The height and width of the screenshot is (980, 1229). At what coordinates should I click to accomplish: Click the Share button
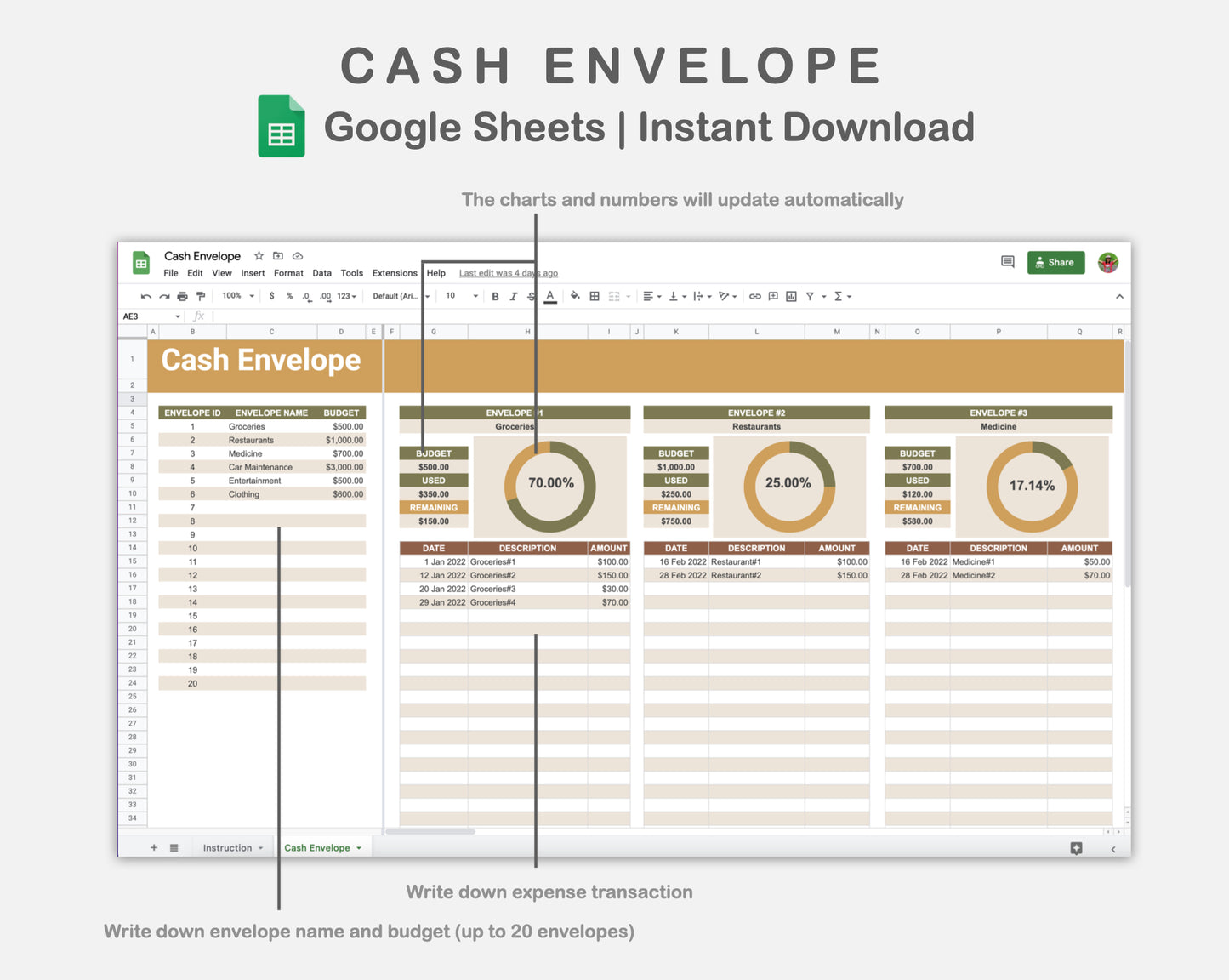(x=1055, y=262)
